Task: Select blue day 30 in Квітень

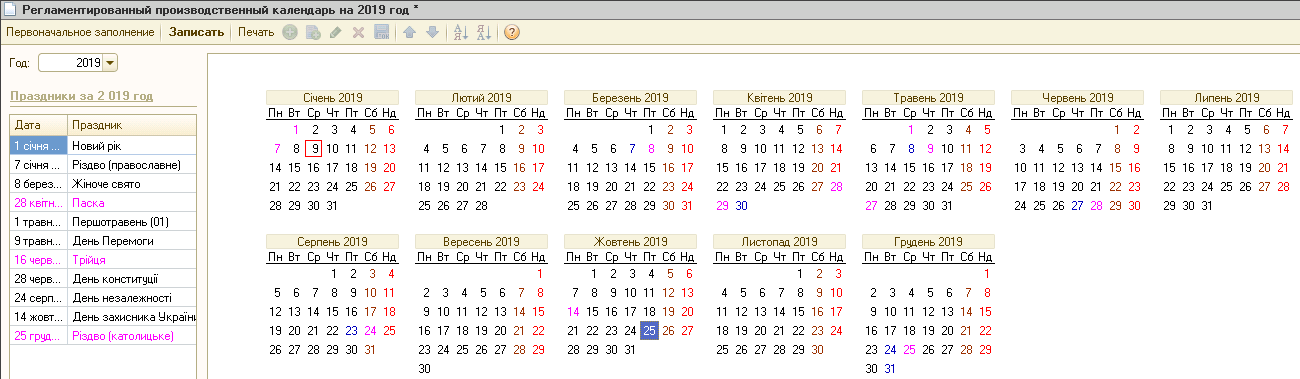Action: (741, 205)
